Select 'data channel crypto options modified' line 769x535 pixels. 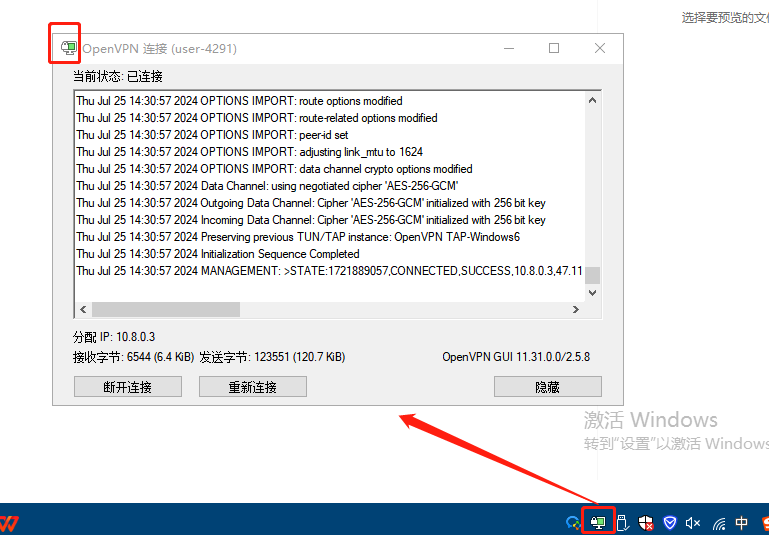[x=274, y=169]
